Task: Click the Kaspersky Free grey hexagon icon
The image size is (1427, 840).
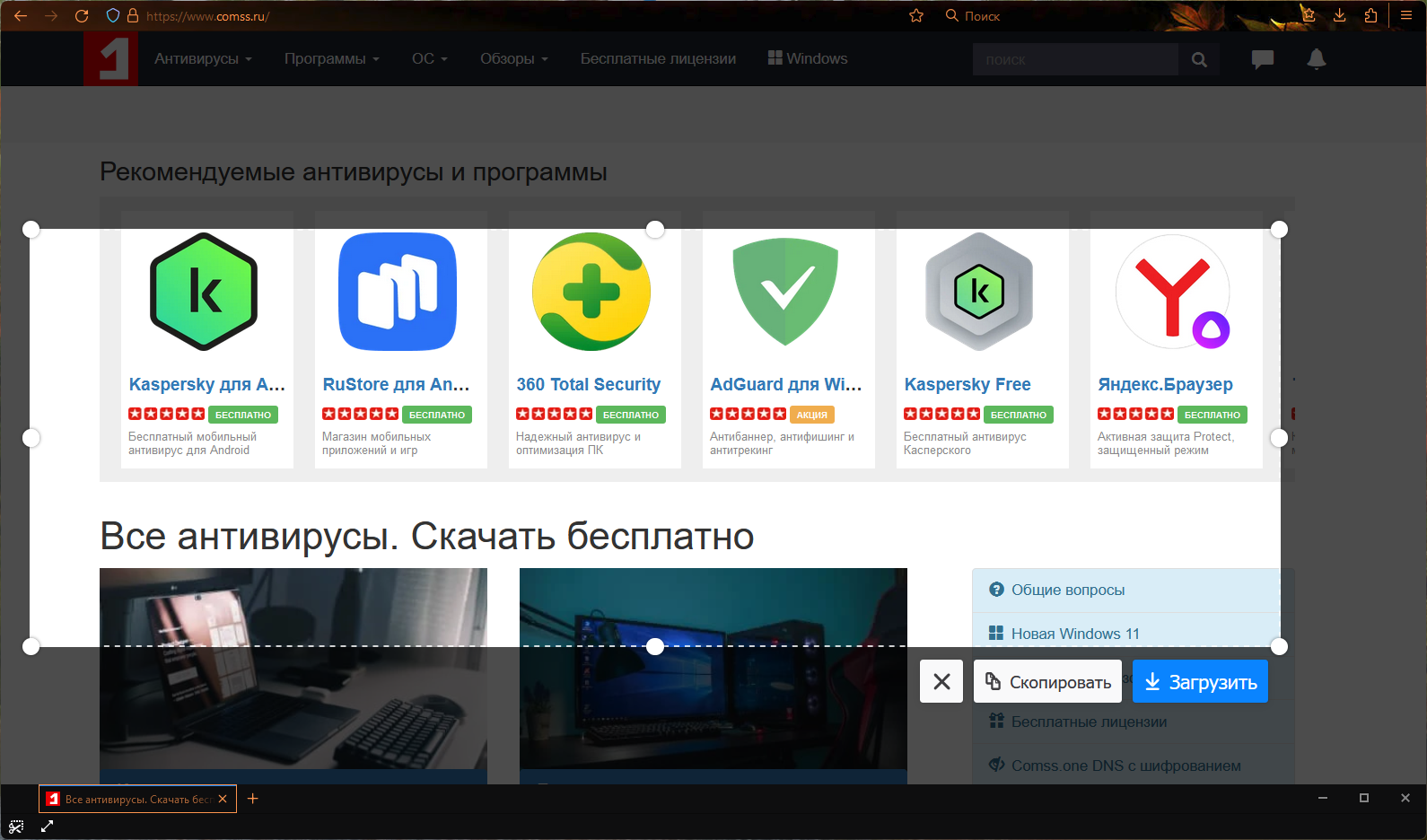Action: [979, 292]
